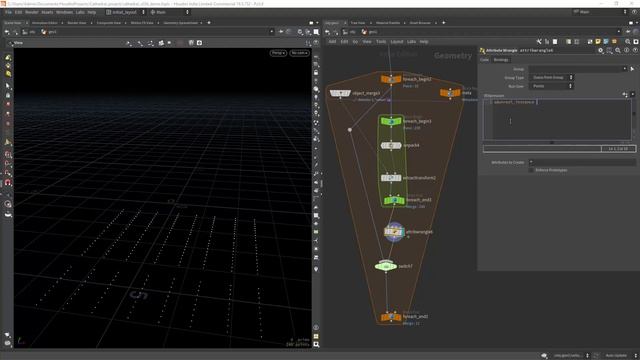The height and width of the screenshot is (360, 640).
Task: Open the Material Palette tab
Action: (x=388, y=23)
